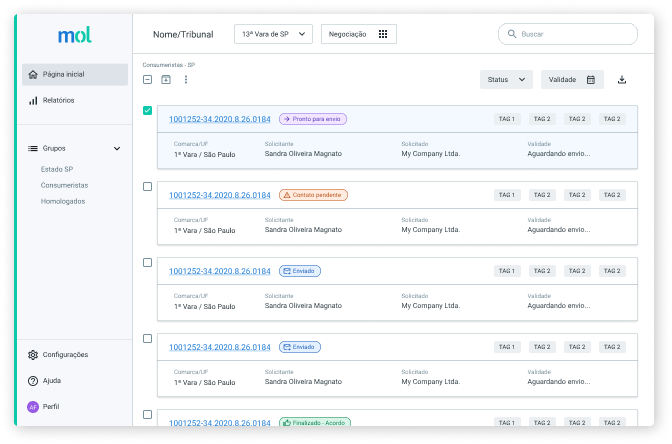This screenshot has width=672, height=444.
Task: Check the Contato pendente case checkbox
Action: point(147,187)
